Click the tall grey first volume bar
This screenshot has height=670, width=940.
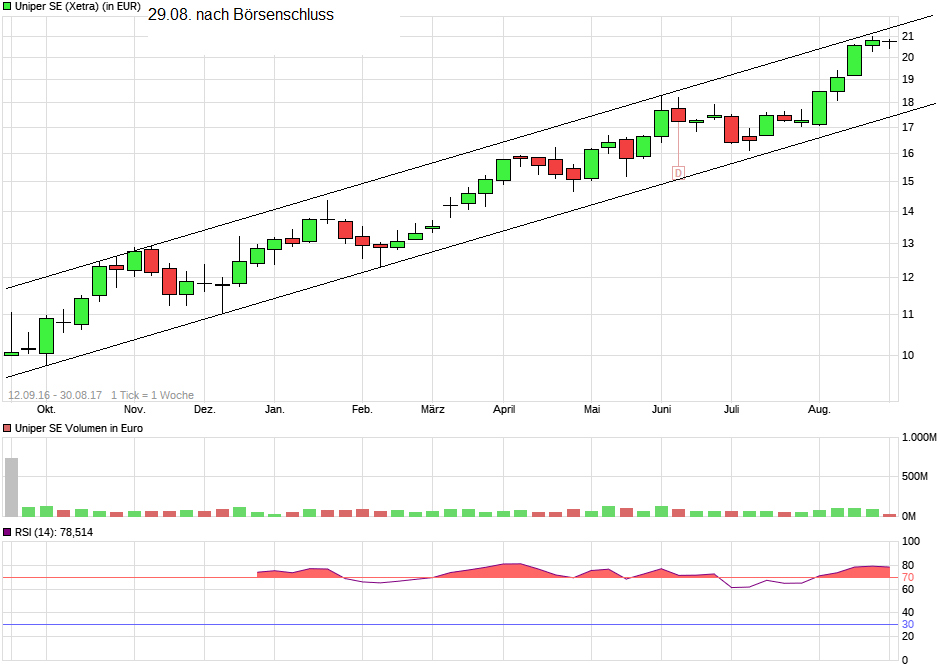(x=11, y=487)
